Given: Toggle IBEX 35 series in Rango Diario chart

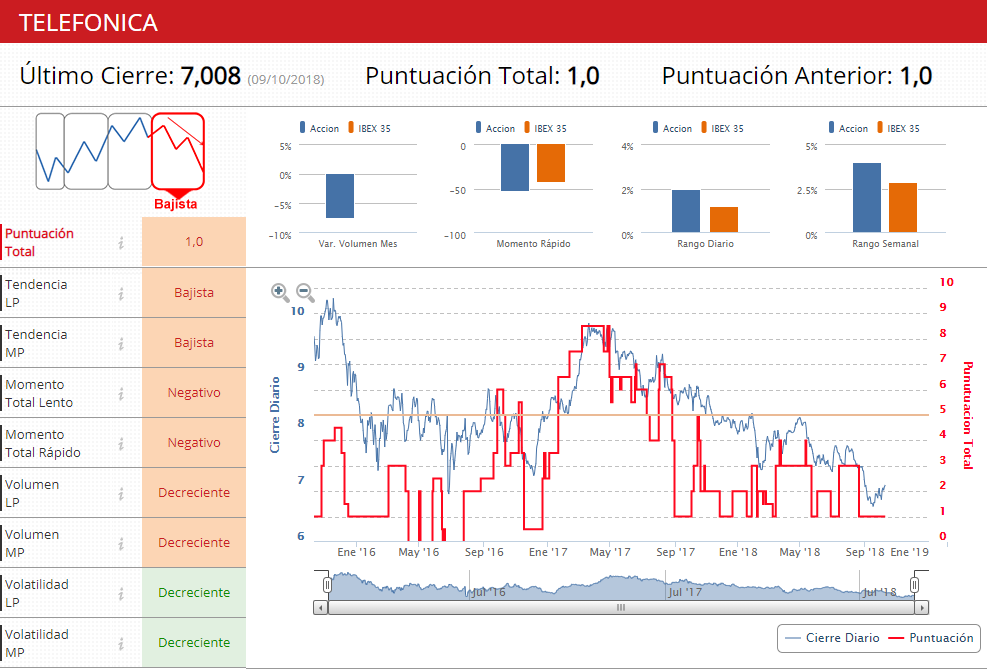Looking at the screenshot, I should (722, 128).
